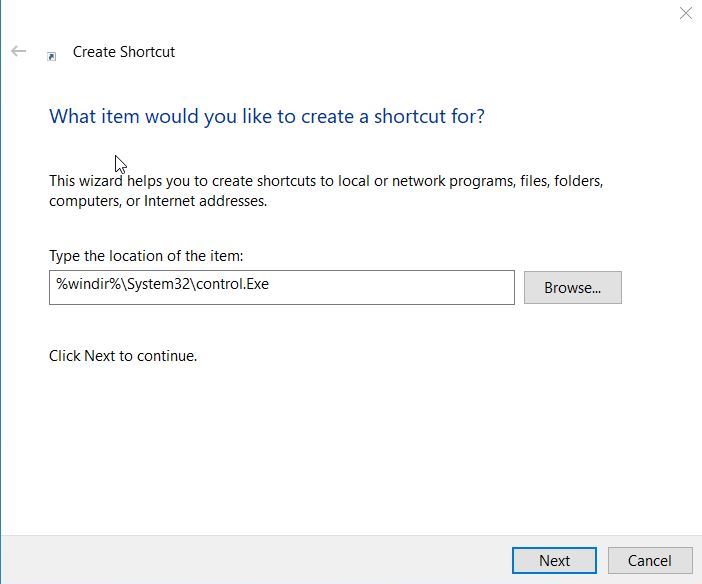Click the heading 'What item would you like'
702x584 pixels.
267,116
